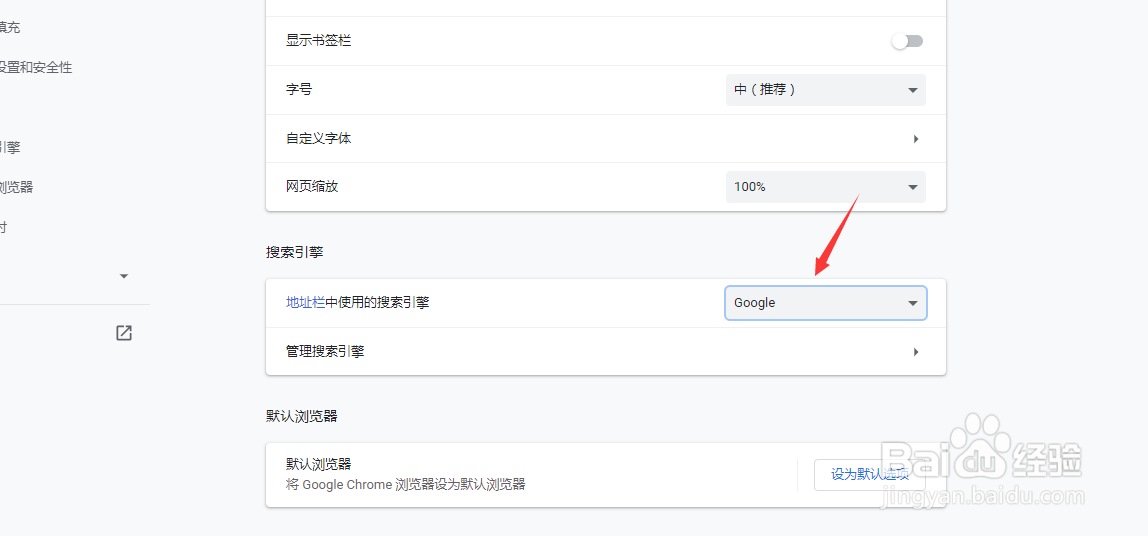Screen dimensions: 1148x536
Task: Open the 自定义字体 row arrow
Action: [x=916, y=138]
